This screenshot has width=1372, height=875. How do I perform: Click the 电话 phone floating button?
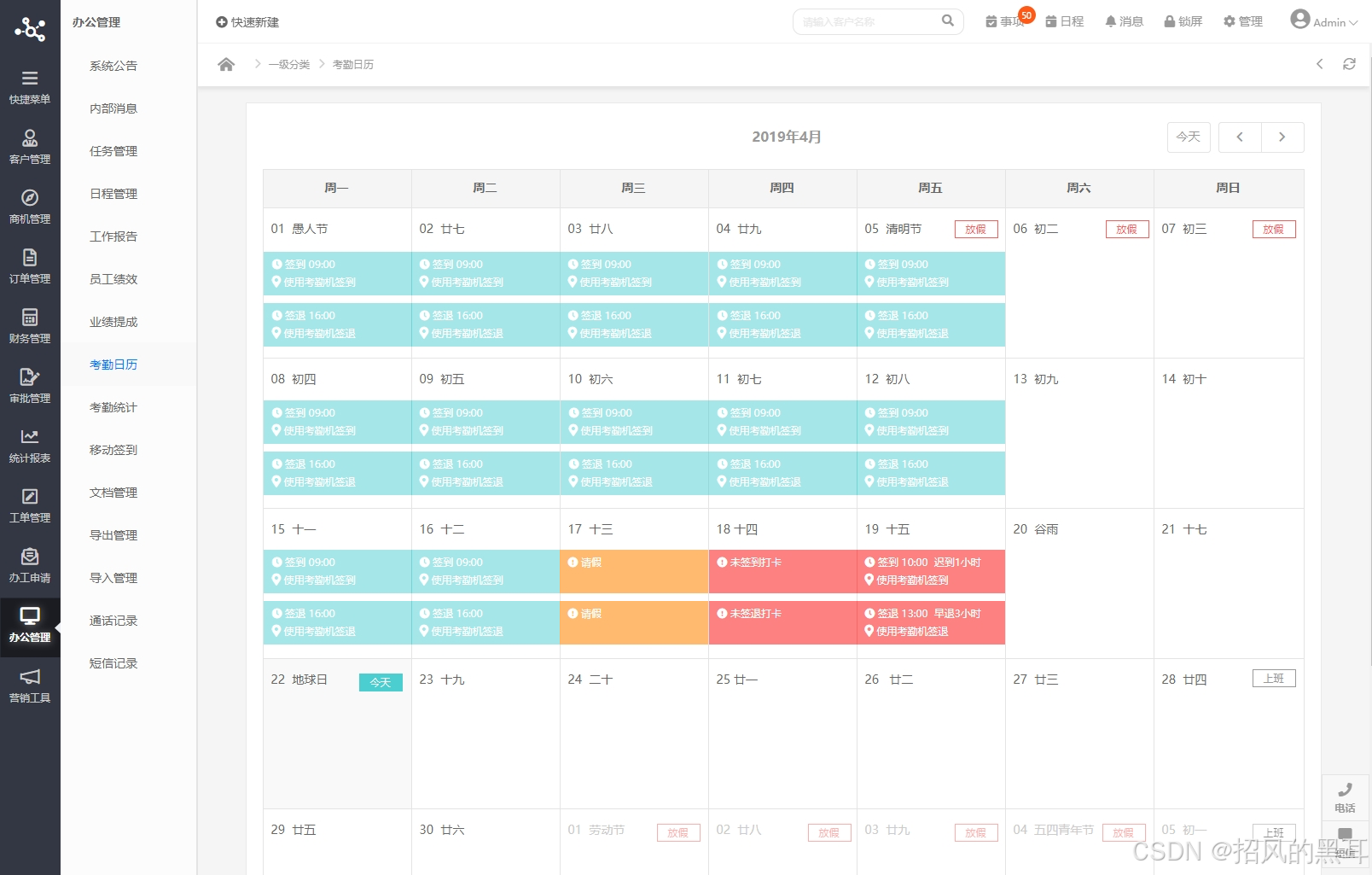[x=1346, y=796]
